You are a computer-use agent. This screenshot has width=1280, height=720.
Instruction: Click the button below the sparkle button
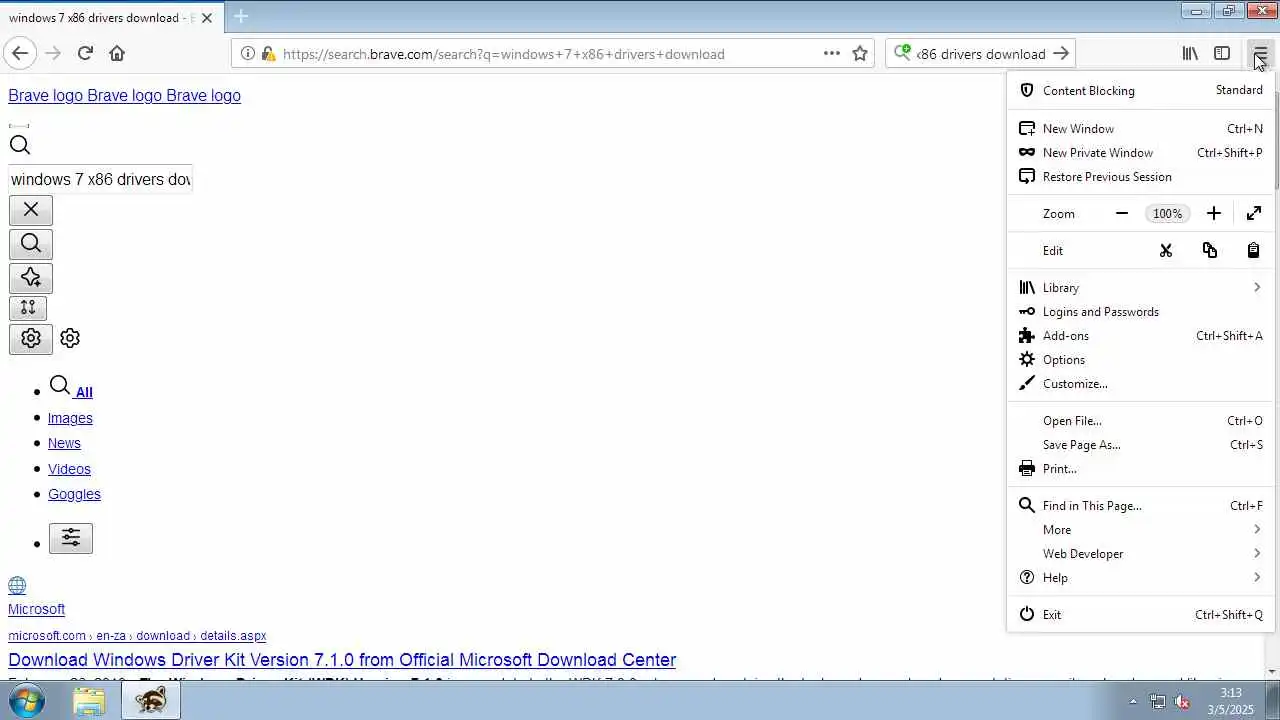(x=28, y=308)
